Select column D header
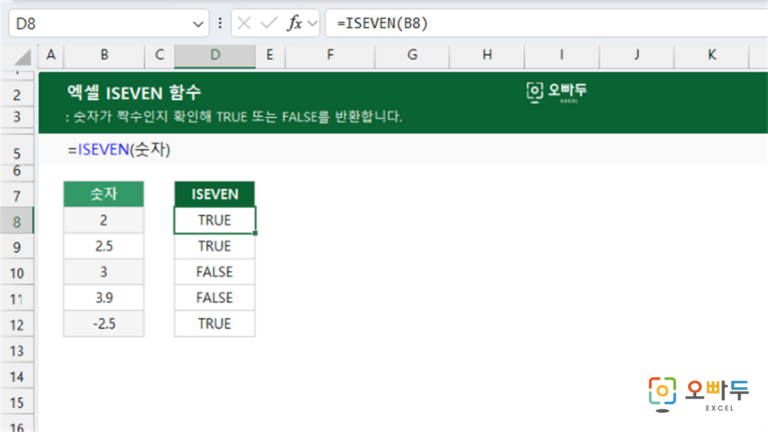The width and height of the screenshot is (768, 432). pos(215,55)
